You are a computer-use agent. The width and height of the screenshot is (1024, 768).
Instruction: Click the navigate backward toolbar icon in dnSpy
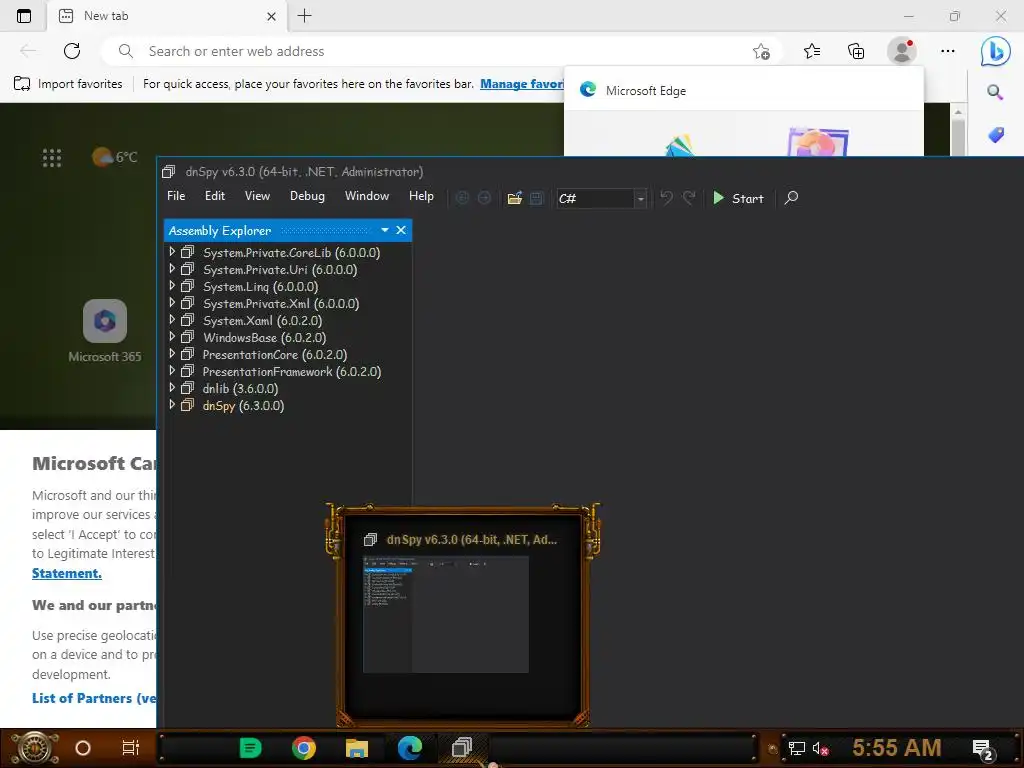462,198
